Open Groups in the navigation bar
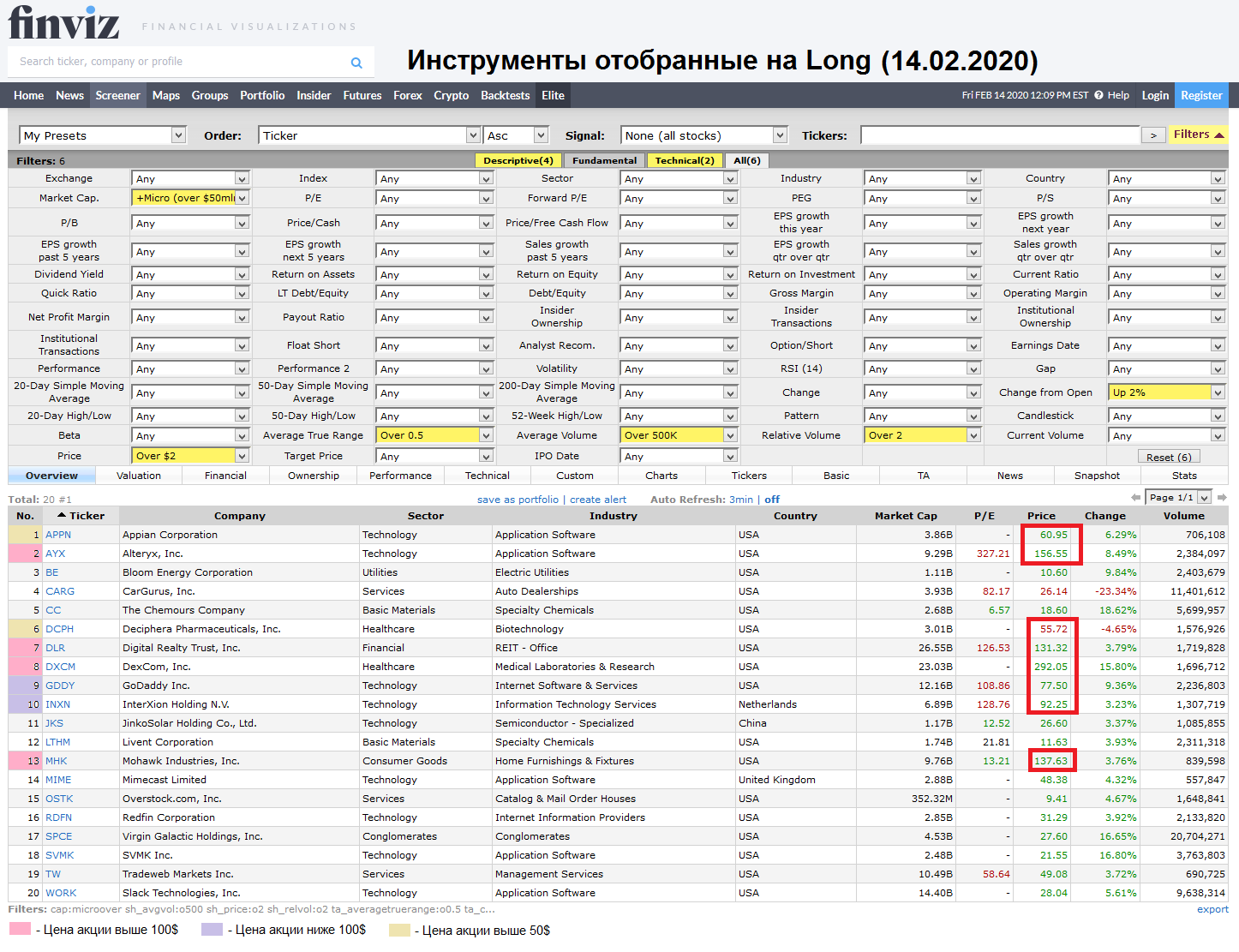1239x952 pixels. [210, 95]
